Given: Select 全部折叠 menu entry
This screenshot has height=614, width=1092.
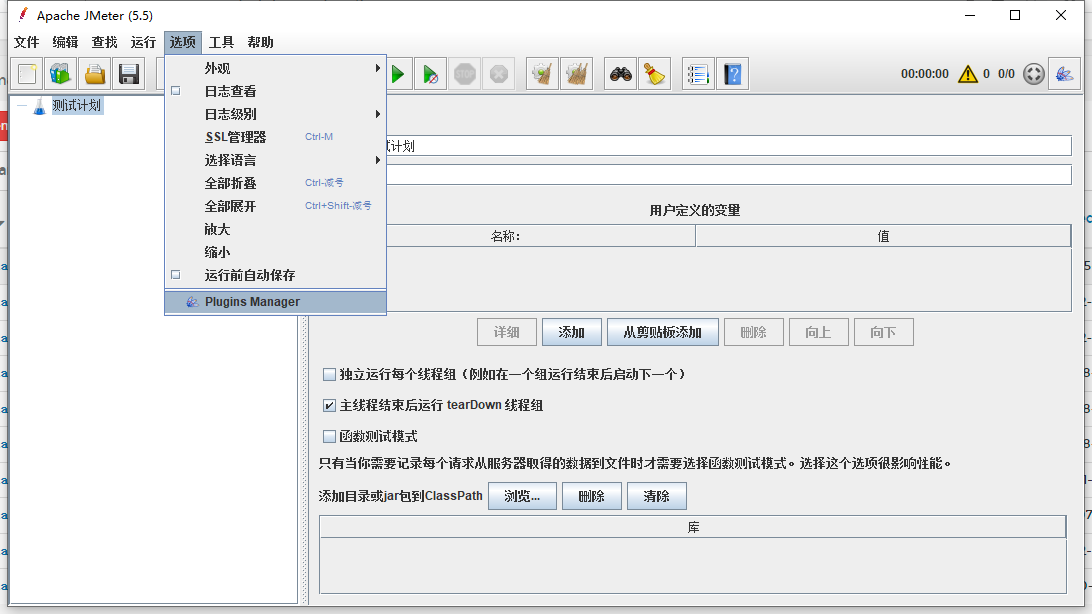Looking at the screenshot, I should [x=276, y=183].
